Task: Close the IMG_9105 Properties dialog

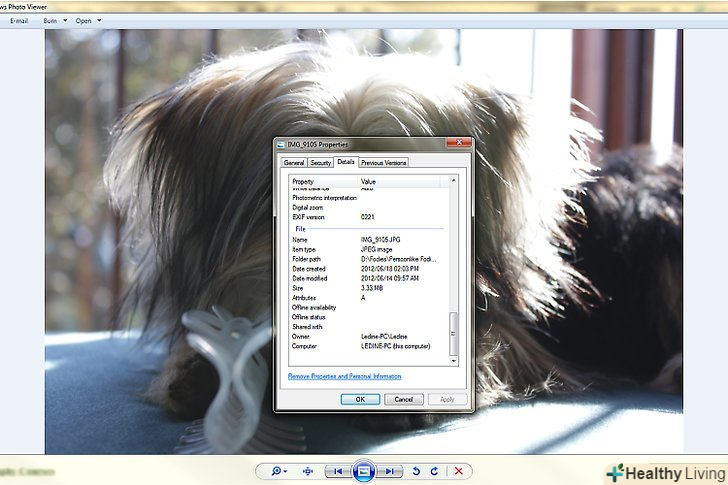Action: [x=463, y=145]
